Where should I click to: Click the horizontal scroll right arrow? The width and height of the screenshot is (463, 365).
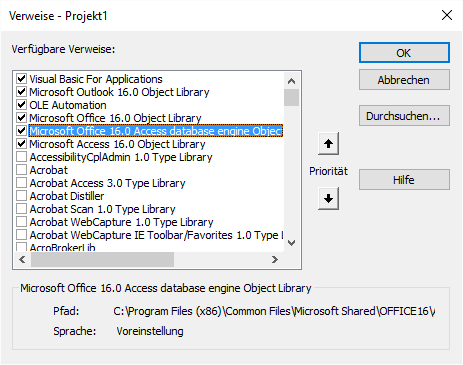coord(275,259)
